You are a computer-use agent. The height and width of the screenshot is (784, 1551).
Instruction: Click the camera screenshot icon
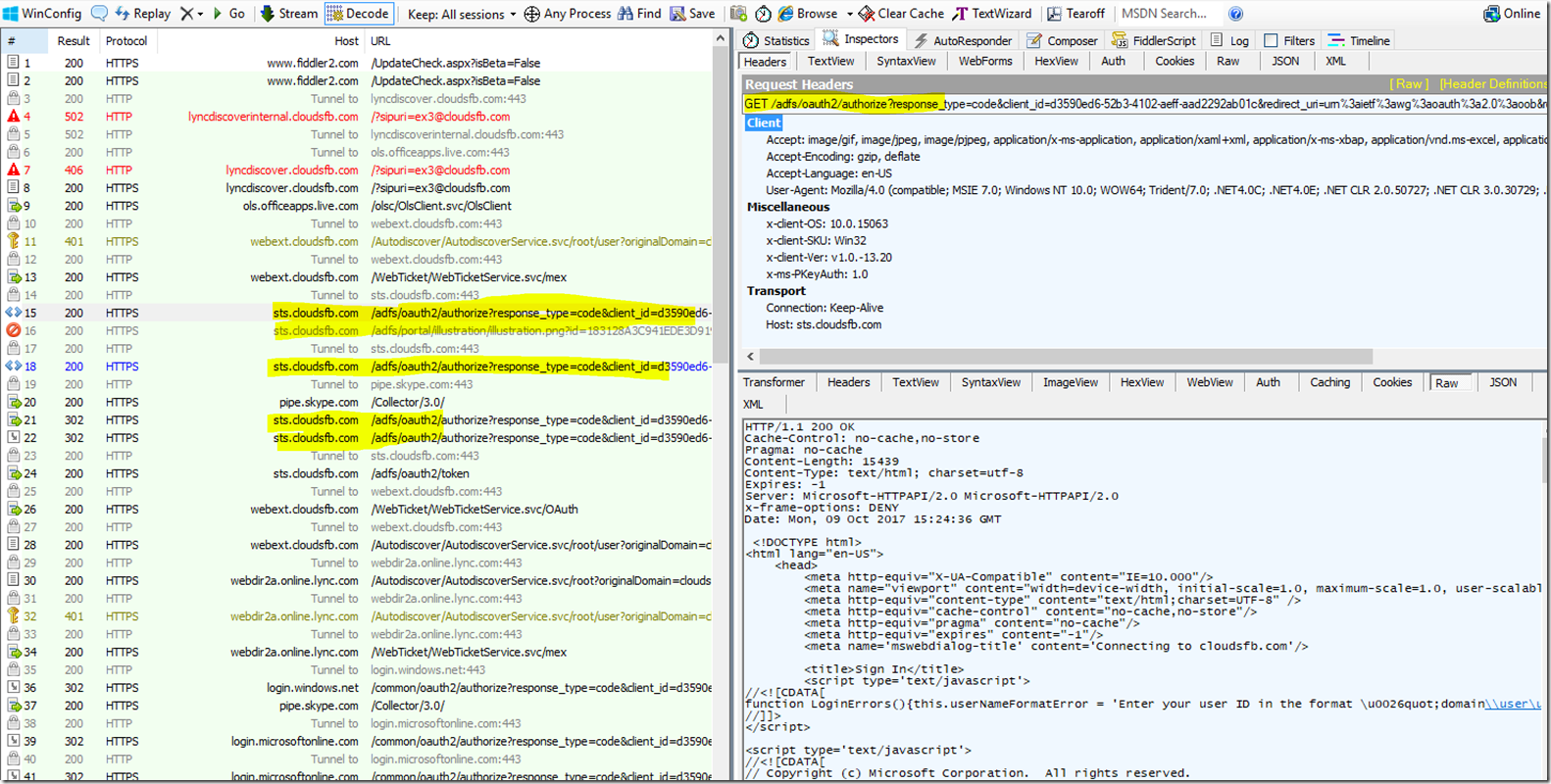tap(739, 14)
